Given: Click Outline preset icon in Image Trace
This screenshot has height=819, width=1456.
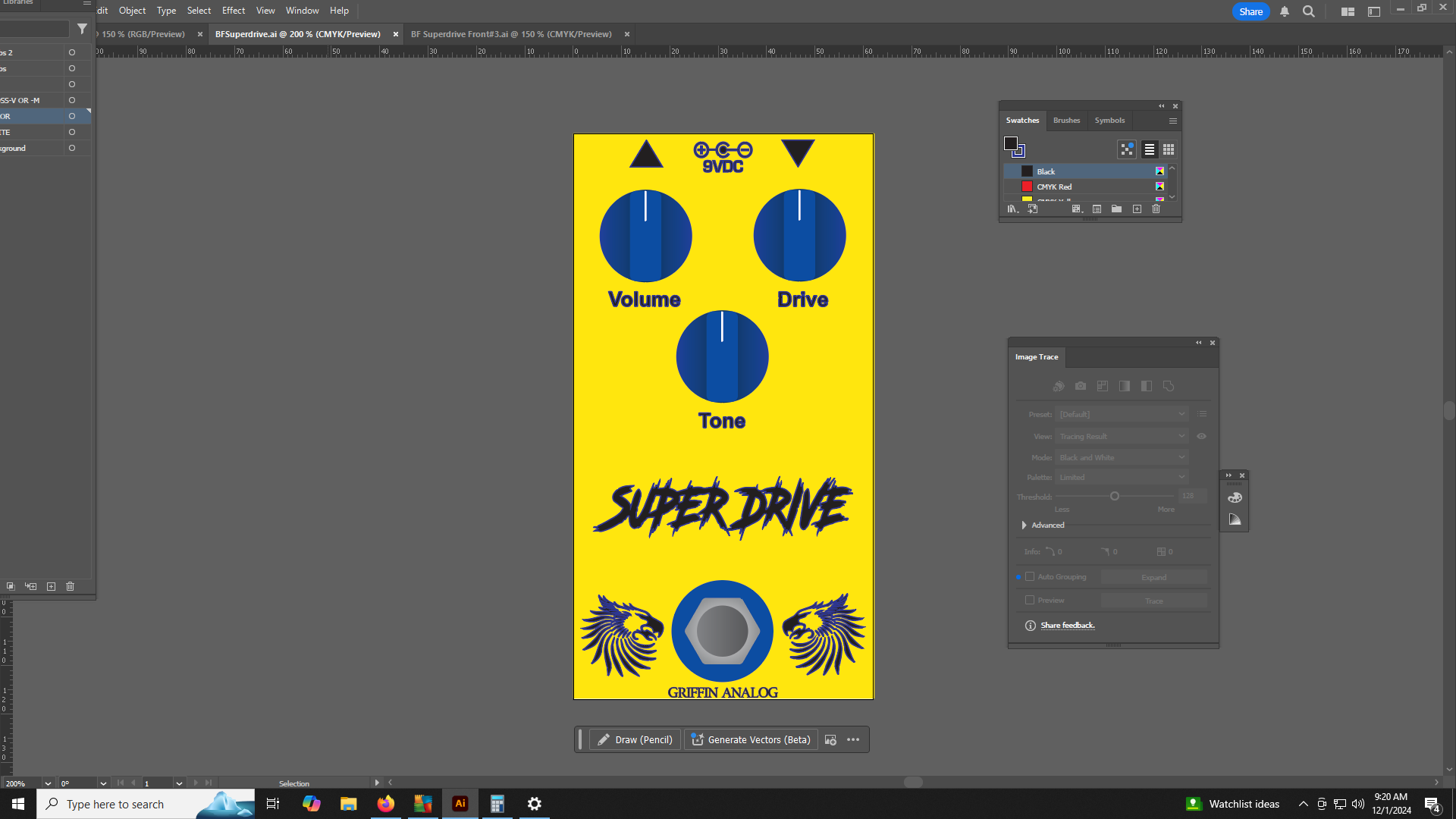Looking at the screenshot, I should pyautogui.click(x=1169, y=386).
